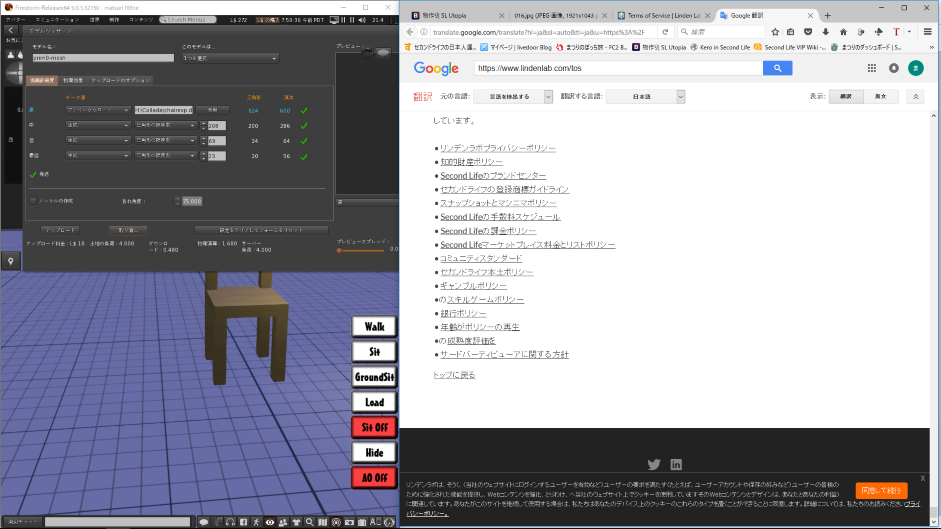Switch to the Terms of Service Firefox tab

click(x=663, y=16)
